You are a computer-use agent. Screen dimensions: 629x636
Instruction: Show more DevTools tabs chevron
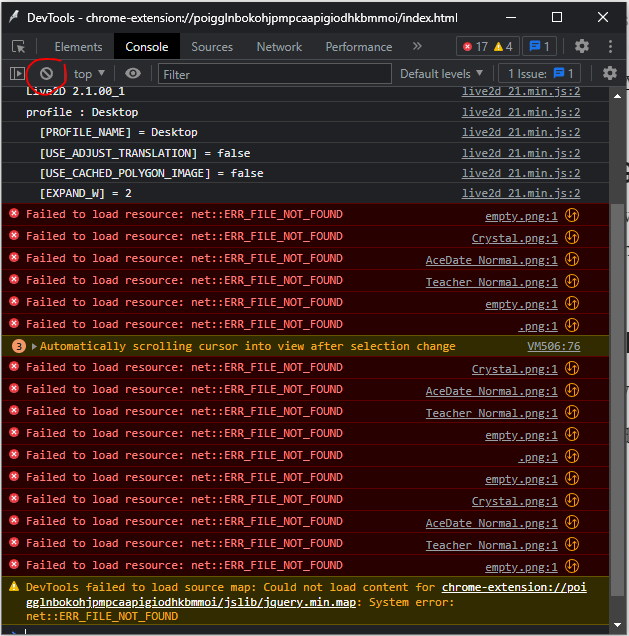coord(417,46)
